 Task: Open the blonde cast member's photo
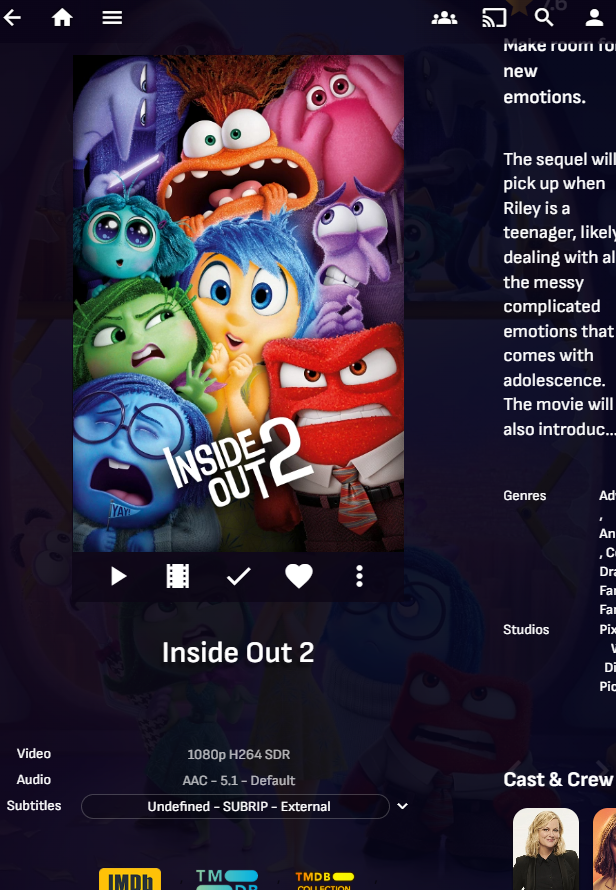click(546, 849)
